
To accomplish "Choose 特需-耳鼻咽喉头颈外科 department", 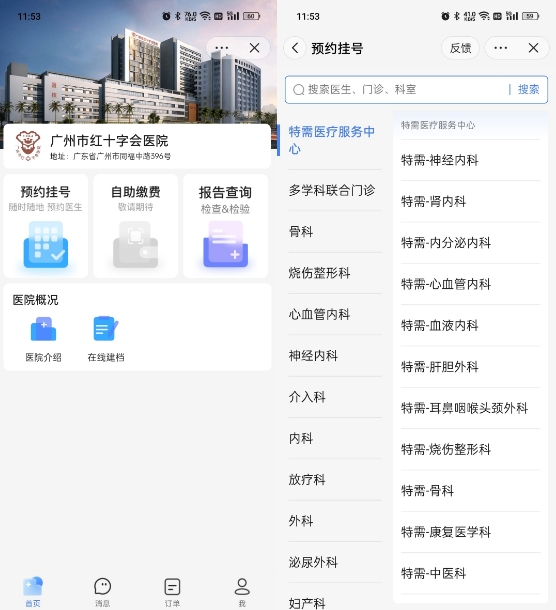I will pos(465,408).
